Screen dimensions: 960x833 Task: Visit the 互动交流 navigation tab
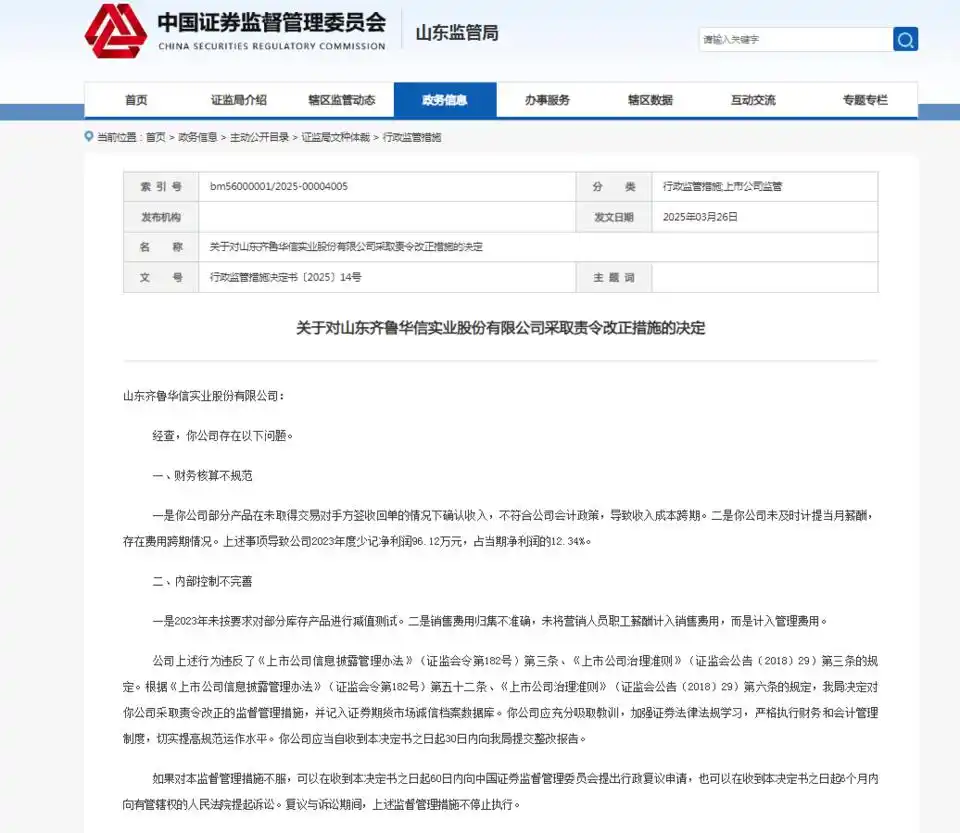coord(753,100)
